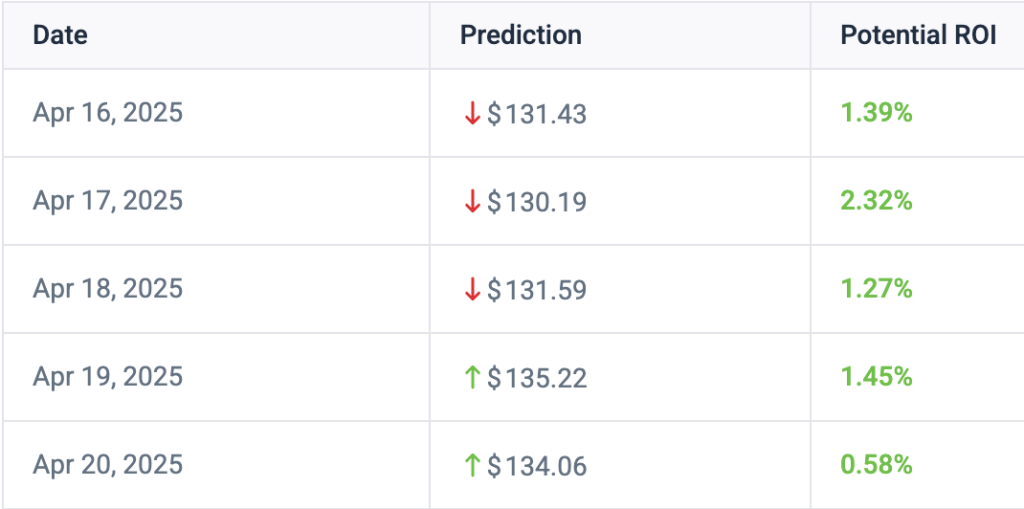Click the green up arrow beside $135.22

pyautogui.click(x=472, y=378)
